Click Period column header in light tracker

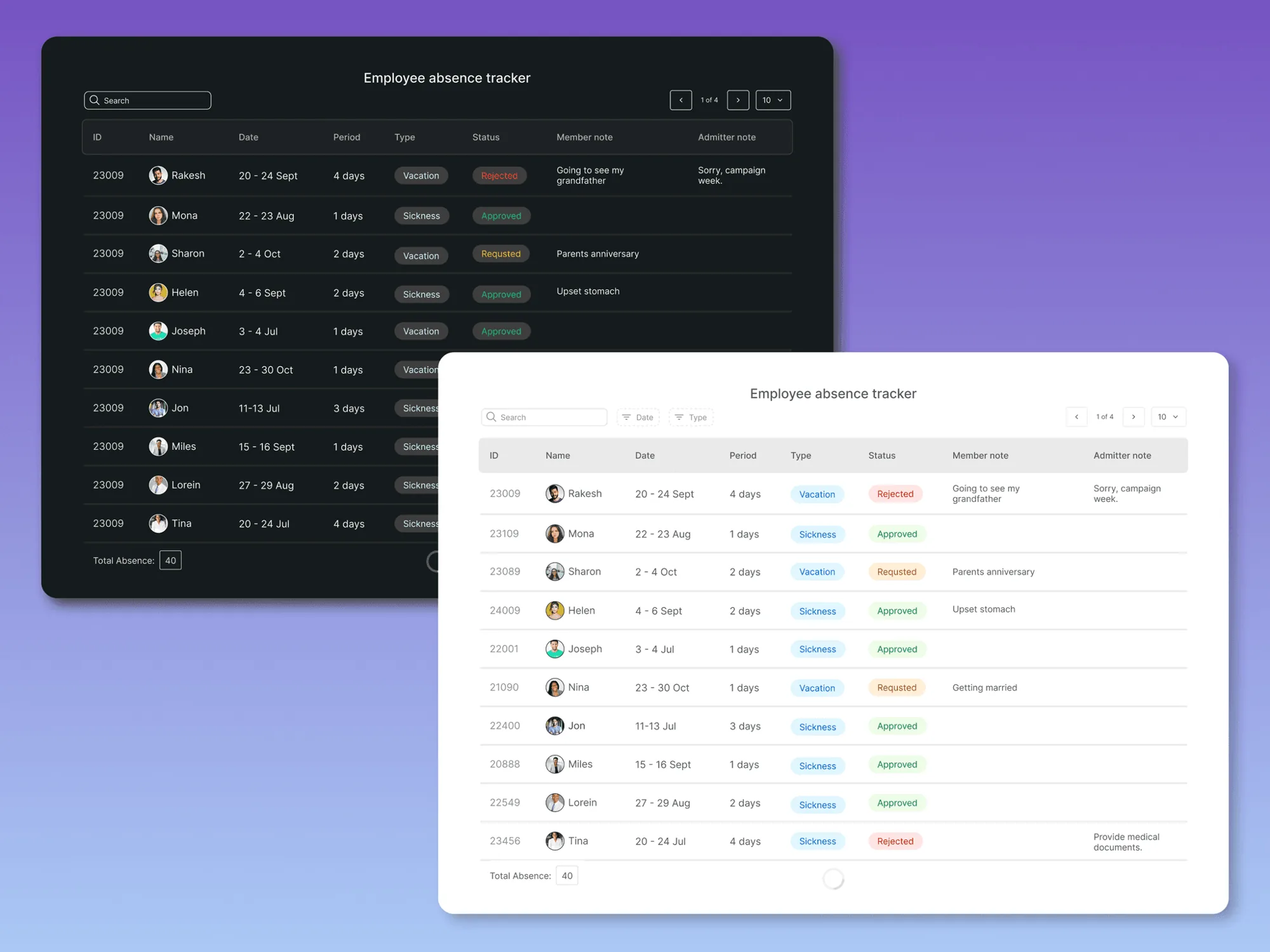tap(743, 456)
